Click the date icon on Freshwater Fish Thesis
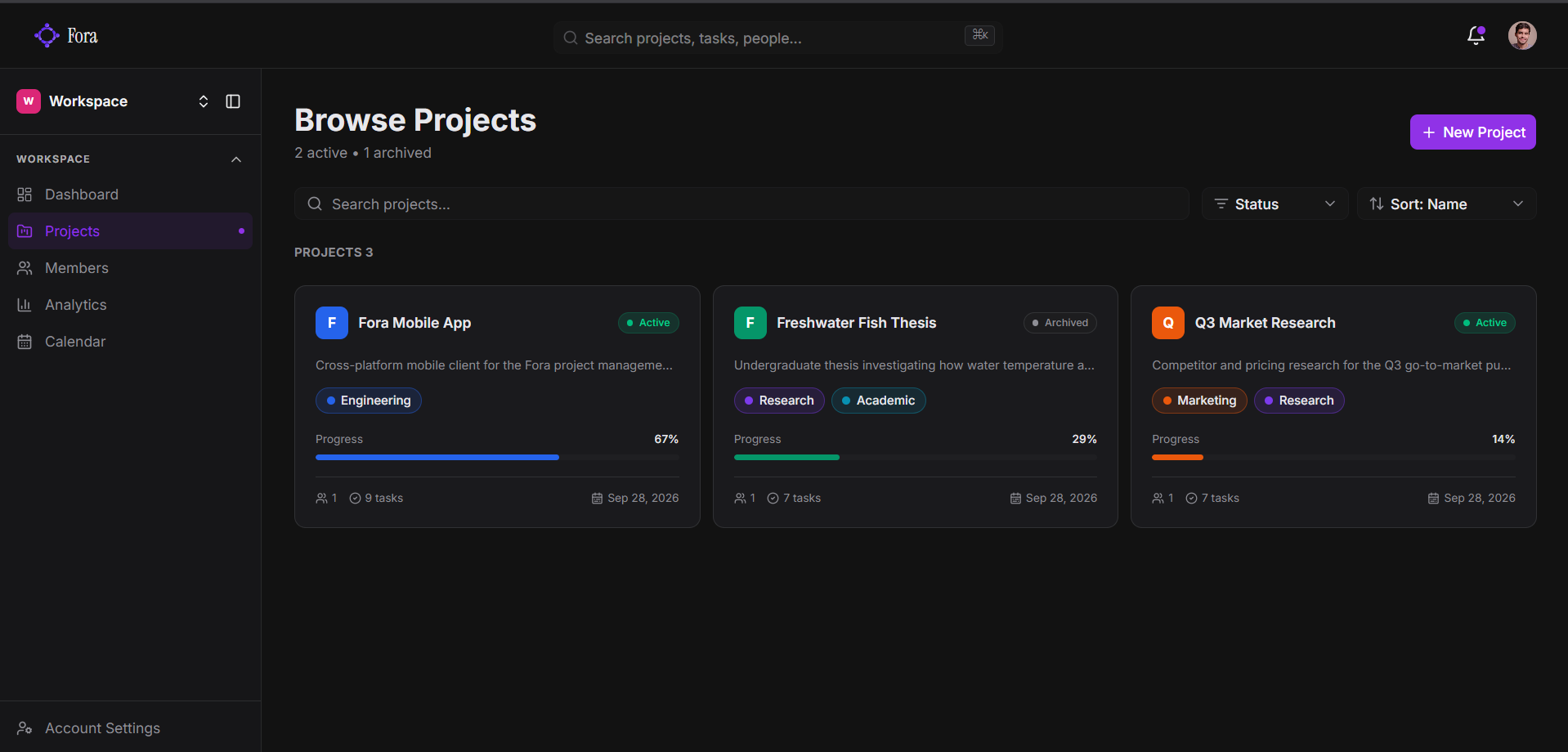Viewport: 1568px width, 752px height. (x=1015, y=499)
